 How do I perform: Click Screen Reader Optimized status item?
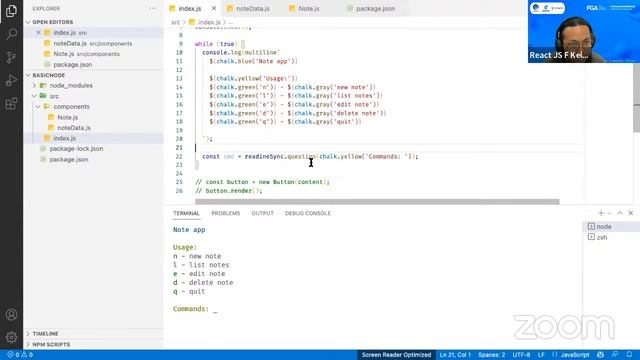(x=396, y=355)
